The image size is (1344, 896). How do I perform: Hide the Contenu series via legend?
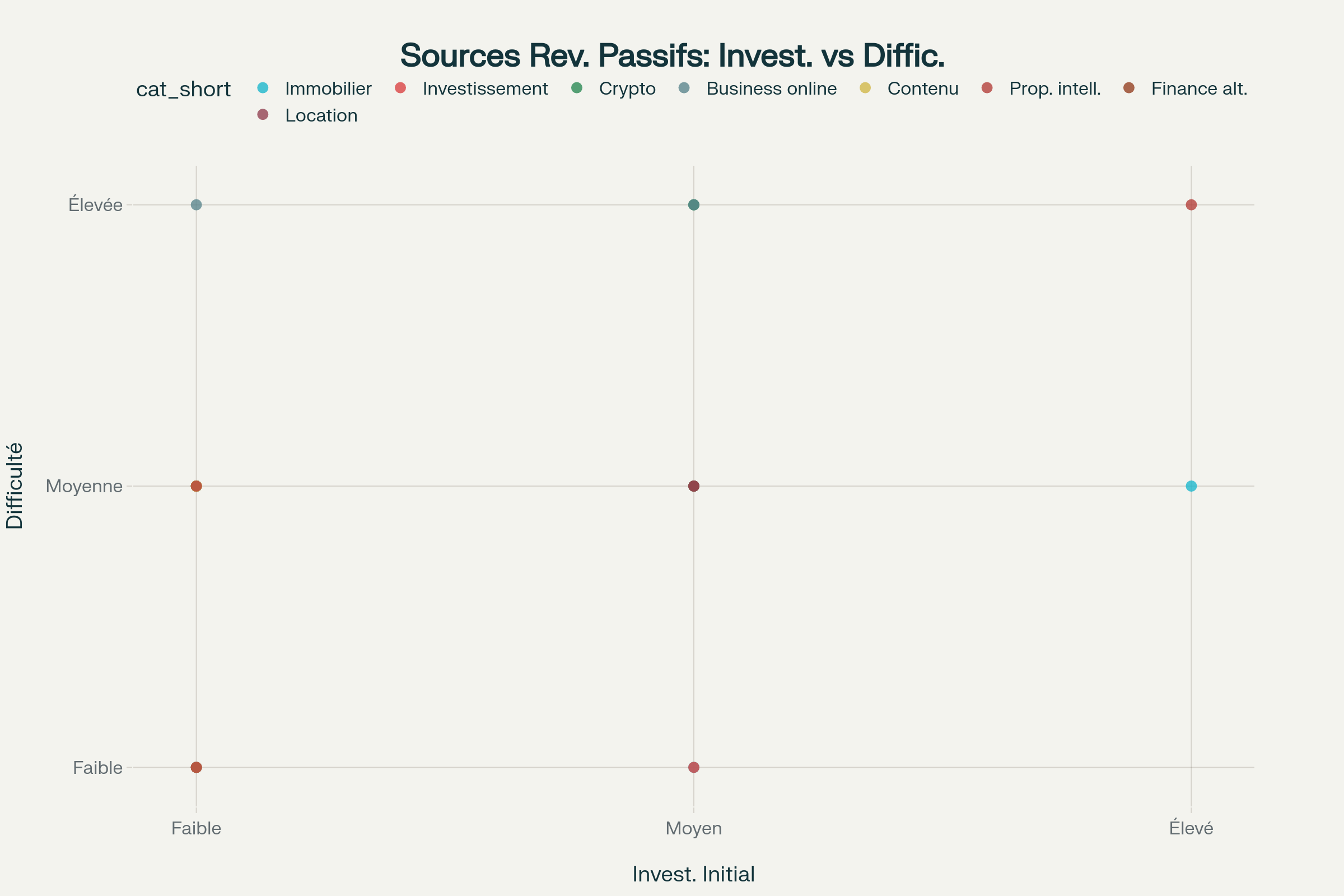coord(922,88)
